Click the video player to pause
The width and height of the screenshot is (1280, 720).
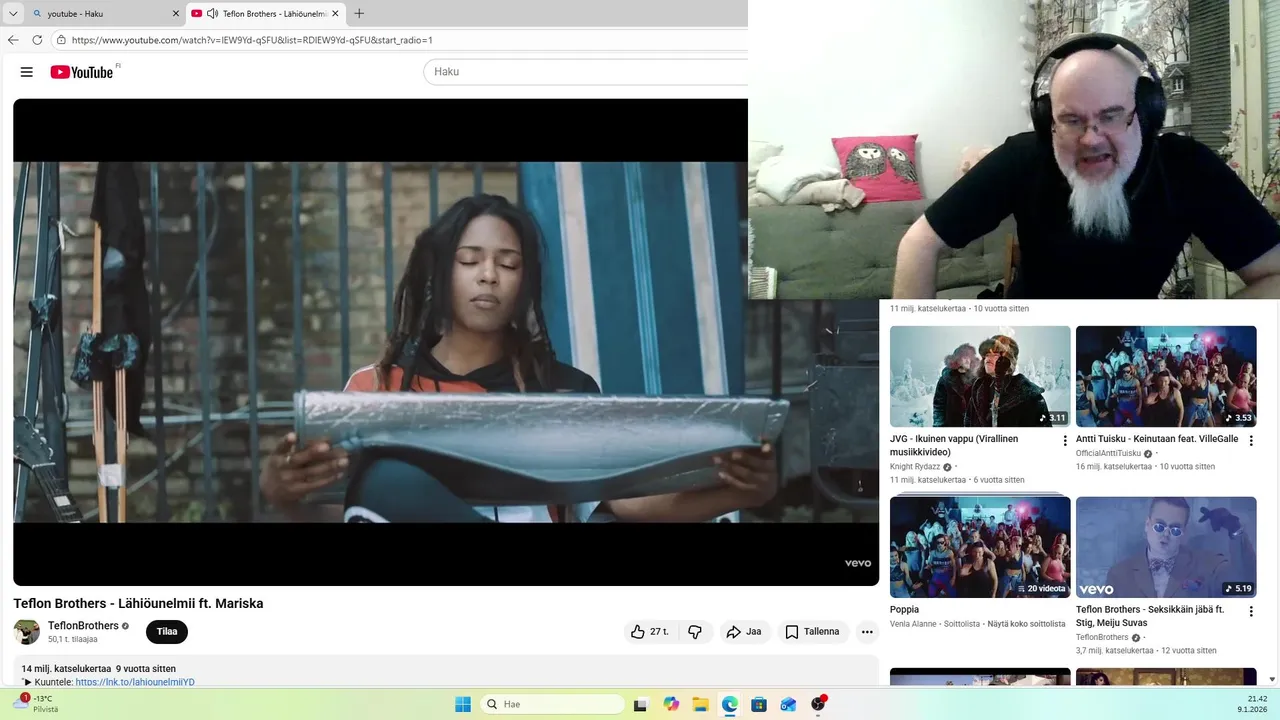(x=446, y=342)
